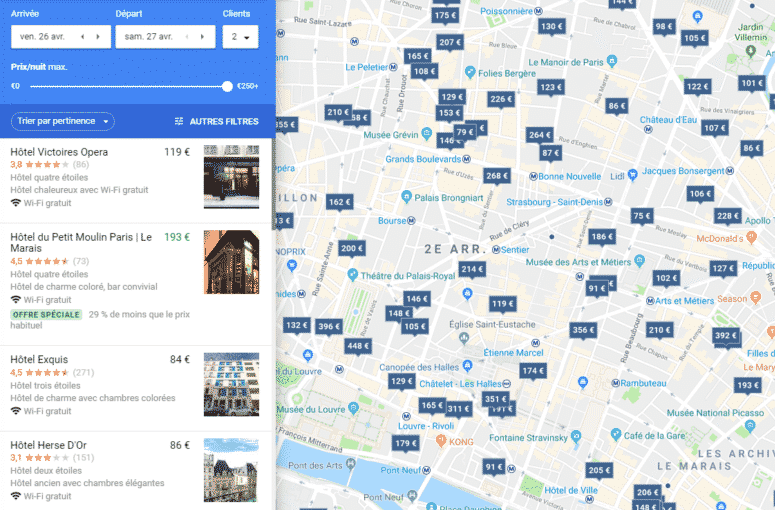Image resolution: width=775 pixels, height=510 pixels.
Task: Click Théâtre du Palais-Royal map icon
Action: pyautogui.click(x=352, y=274)
